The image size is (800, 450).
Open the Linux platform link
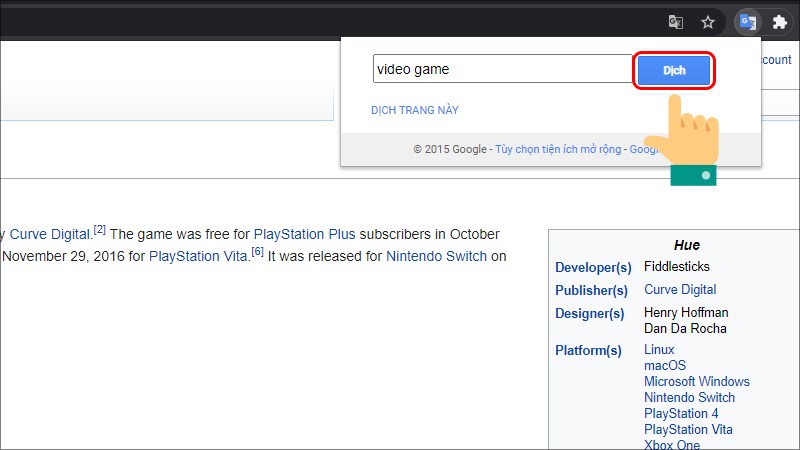point(659,349)
